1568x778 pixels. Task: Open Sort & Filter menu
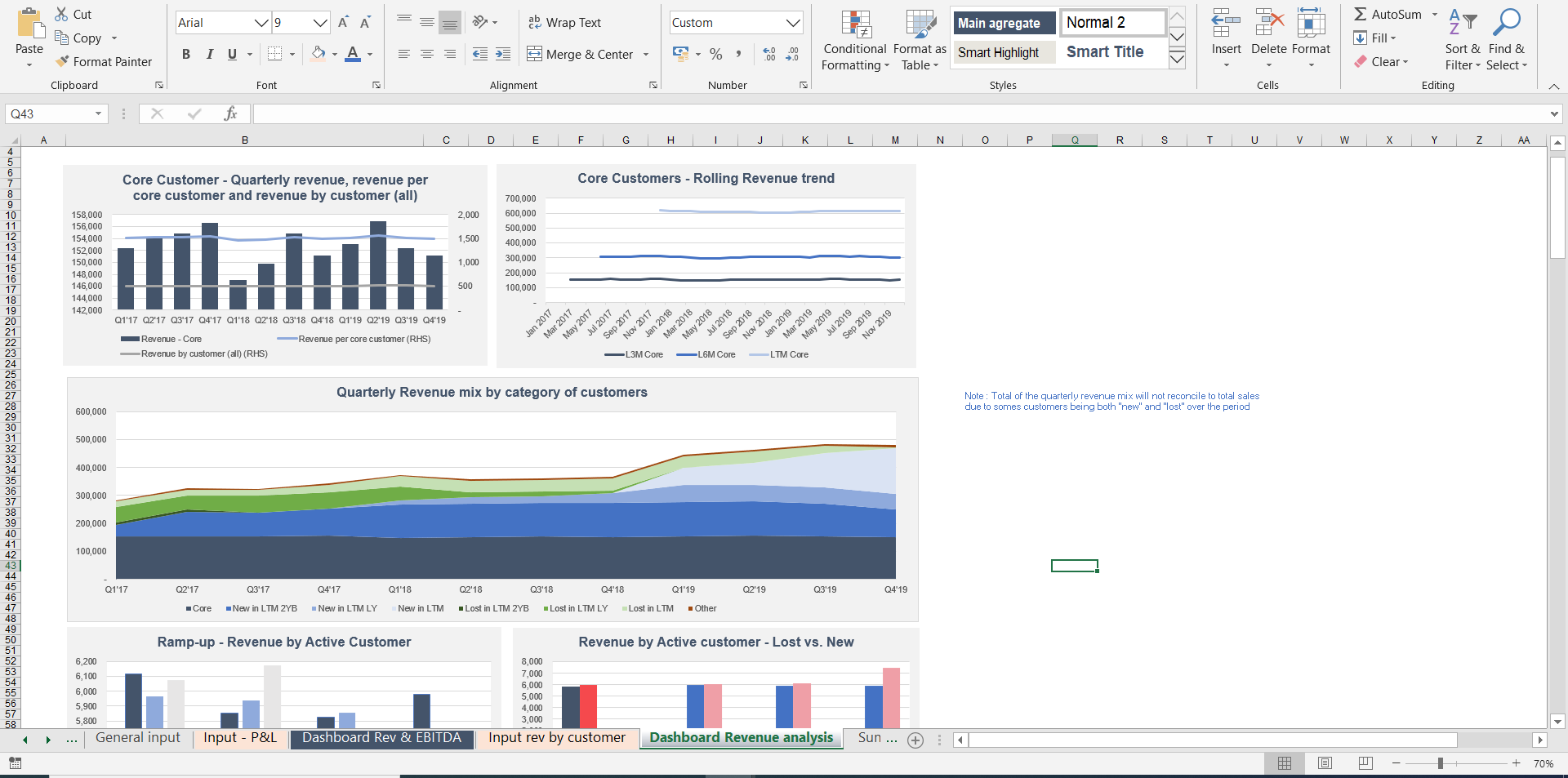[1463, 40]
